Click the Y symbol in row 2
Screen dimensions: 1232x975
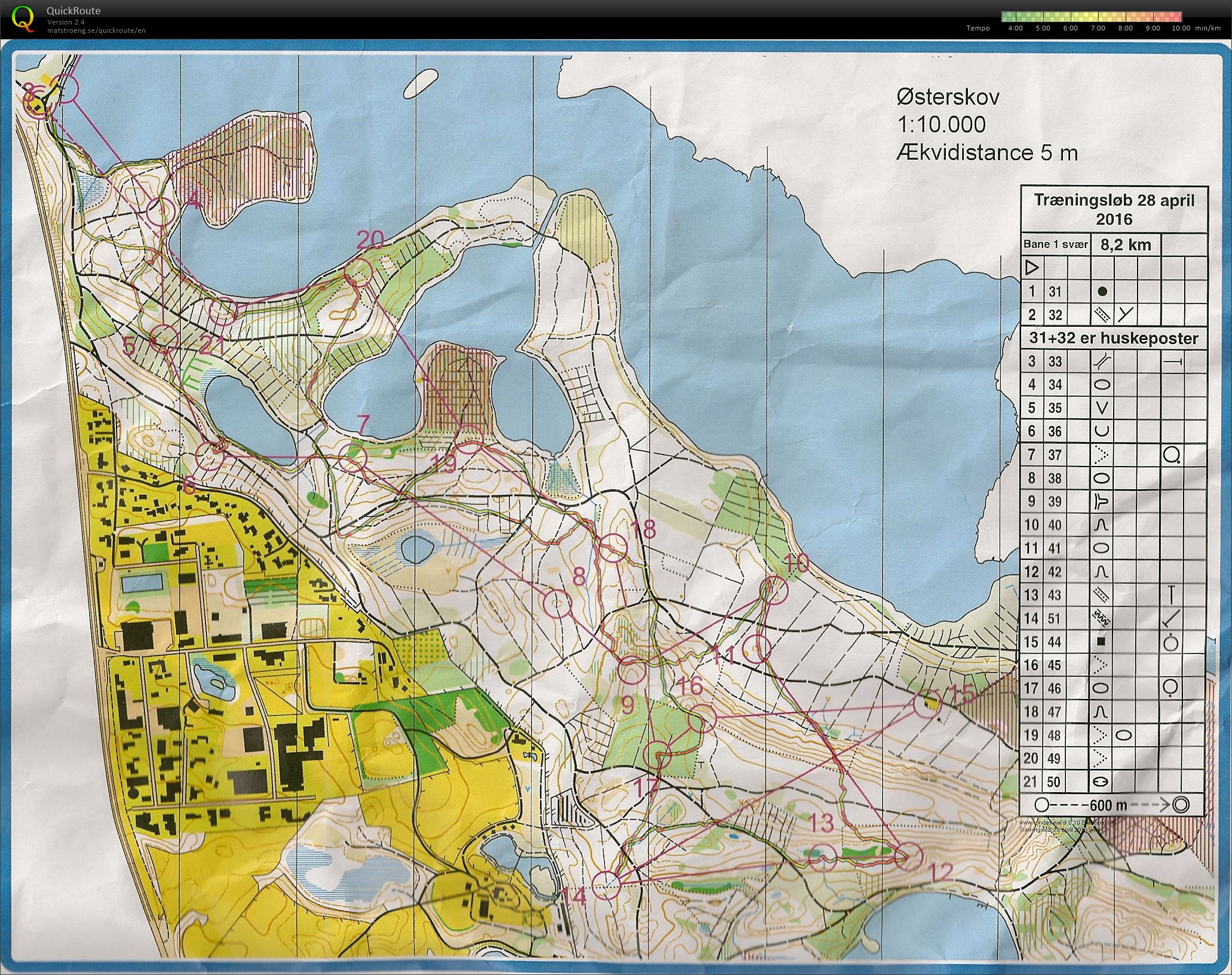tap(1126, 314)
